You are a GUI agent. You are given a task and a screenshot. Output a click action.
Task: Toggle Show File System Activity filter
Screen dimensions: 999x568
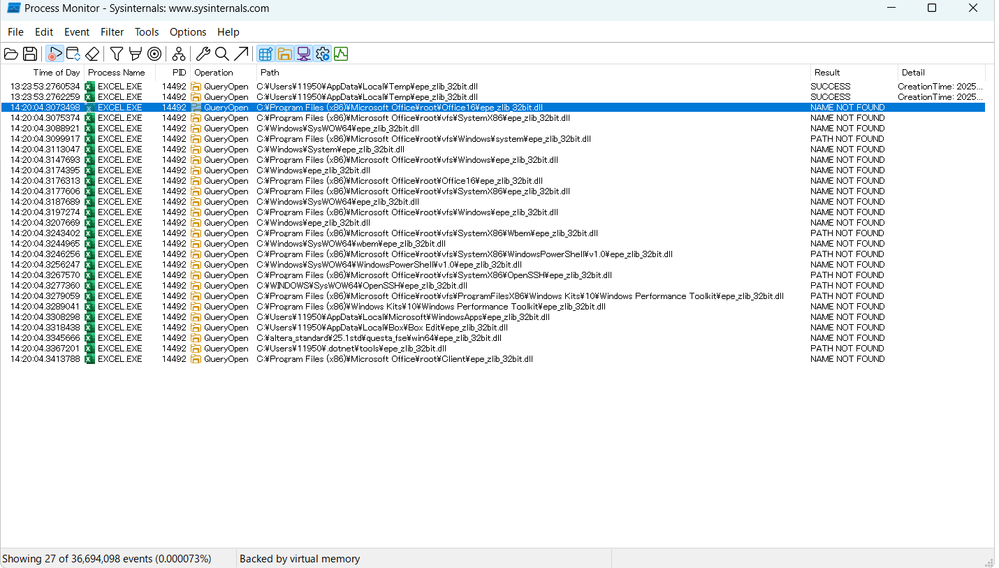click(284, 54)
